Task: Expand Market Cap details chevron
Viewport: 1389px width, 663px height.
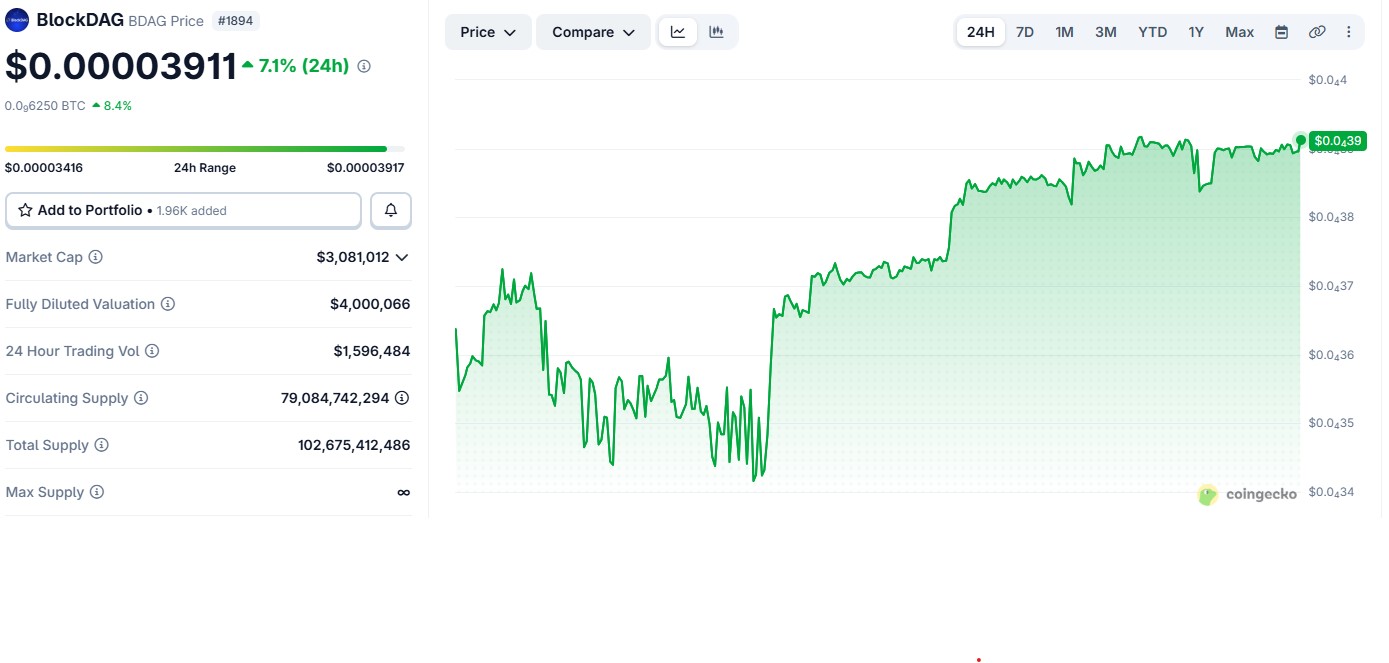Action: coord(402,257)
